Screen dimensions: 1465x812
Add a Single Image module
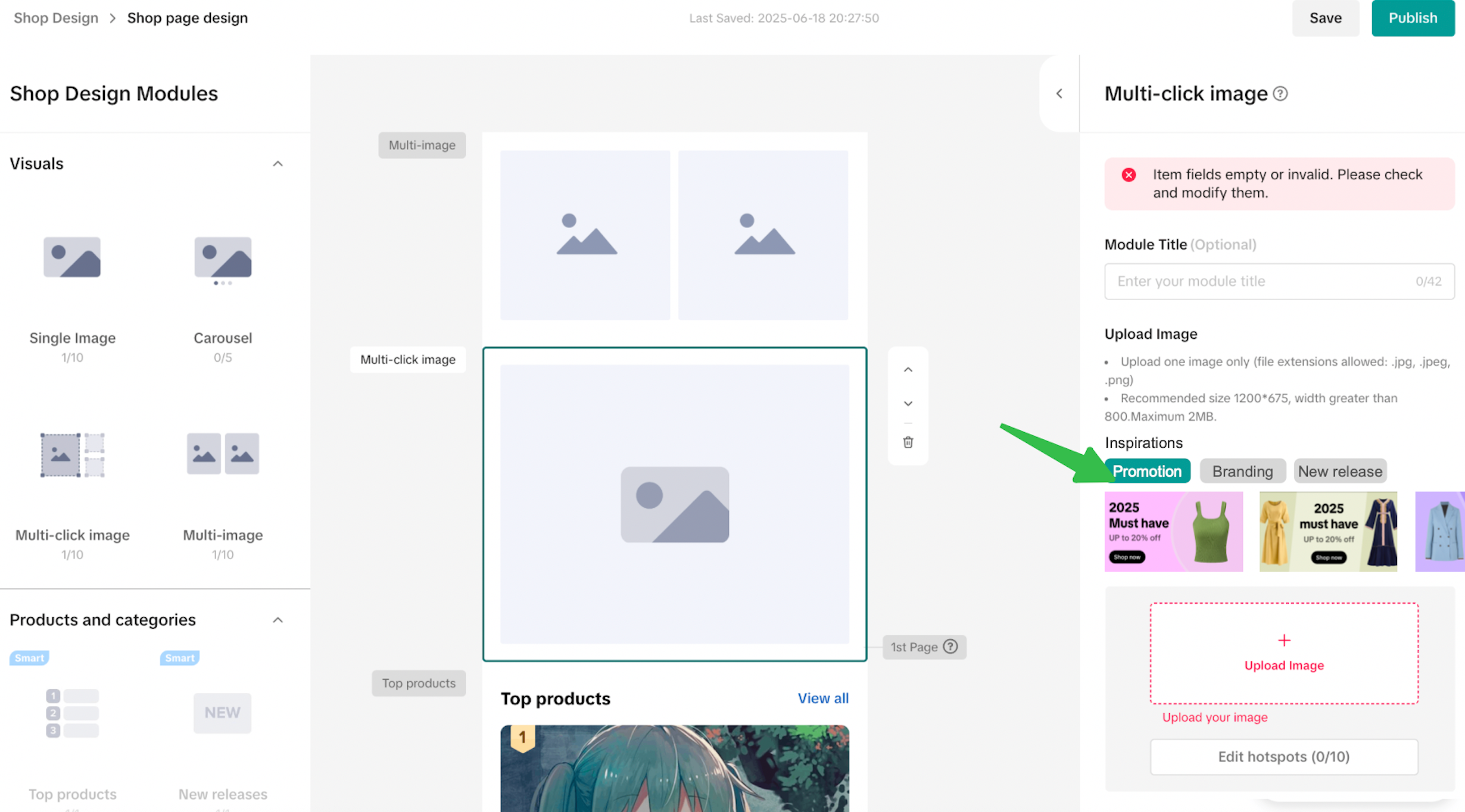[x=72, y=258]
